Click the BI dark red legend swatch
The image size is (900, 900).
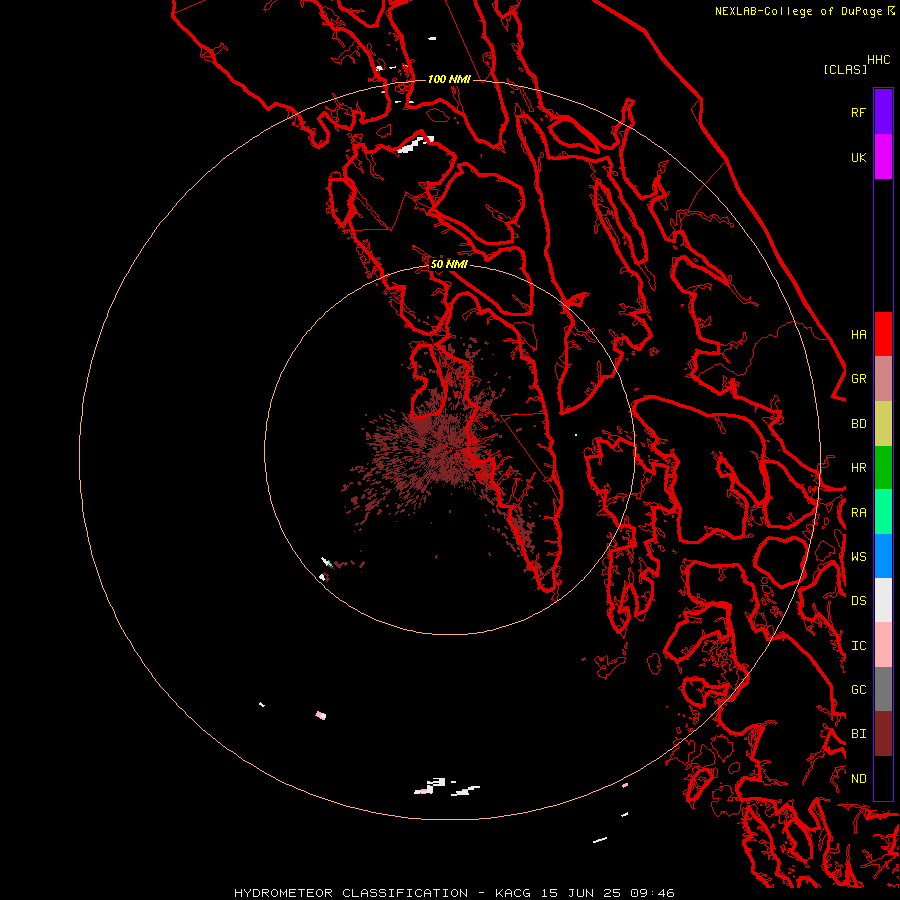click(883, 734)
